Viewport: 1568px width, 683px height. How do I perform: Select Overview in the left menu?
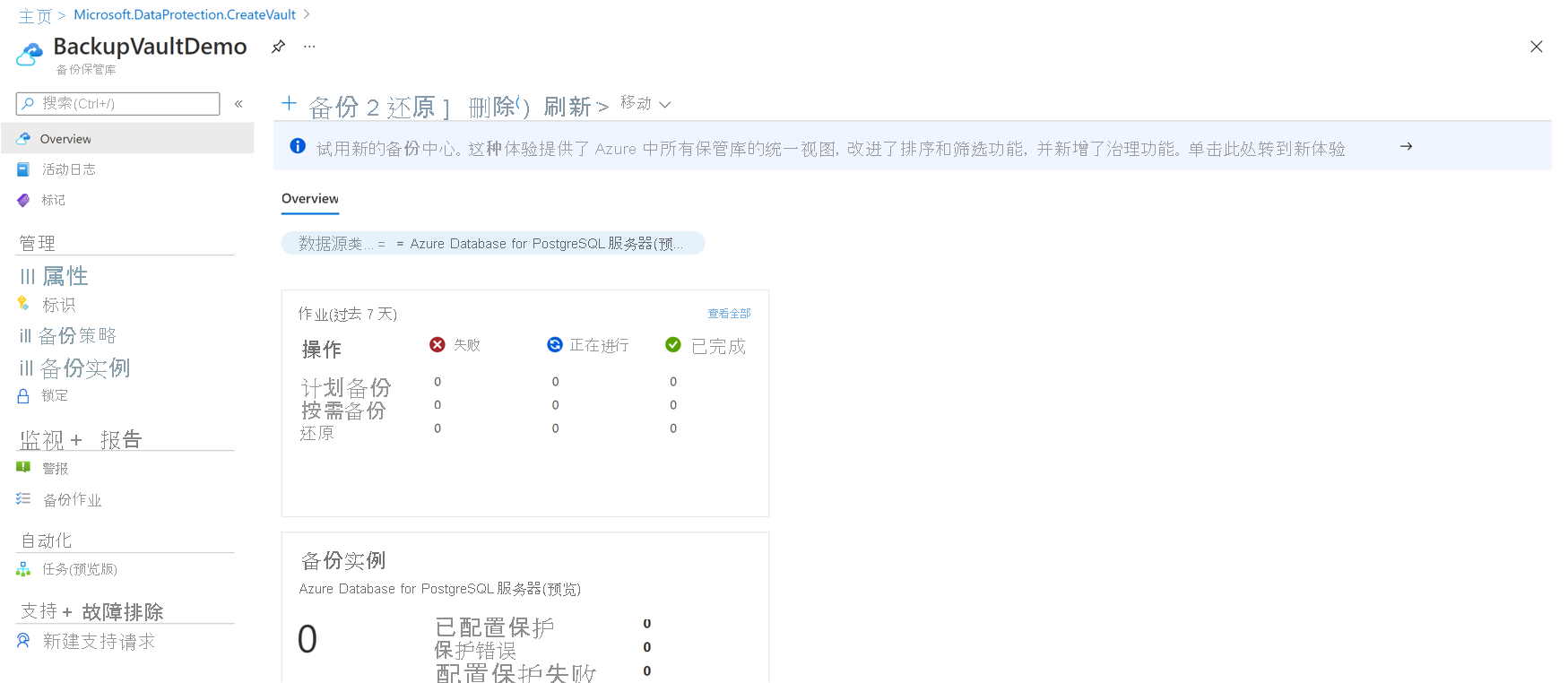(x=127, y=139)
